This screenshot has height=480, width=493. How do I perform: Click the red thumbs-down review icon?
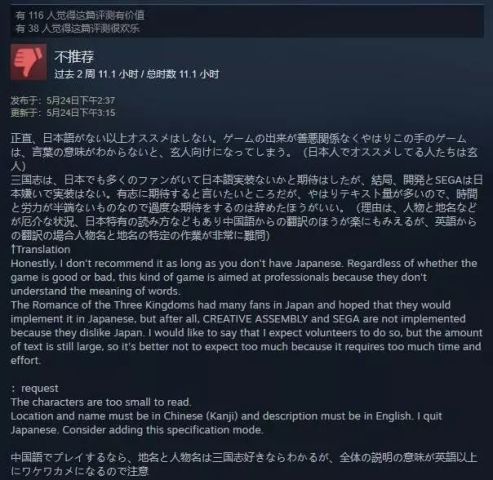tap(29, 62)
